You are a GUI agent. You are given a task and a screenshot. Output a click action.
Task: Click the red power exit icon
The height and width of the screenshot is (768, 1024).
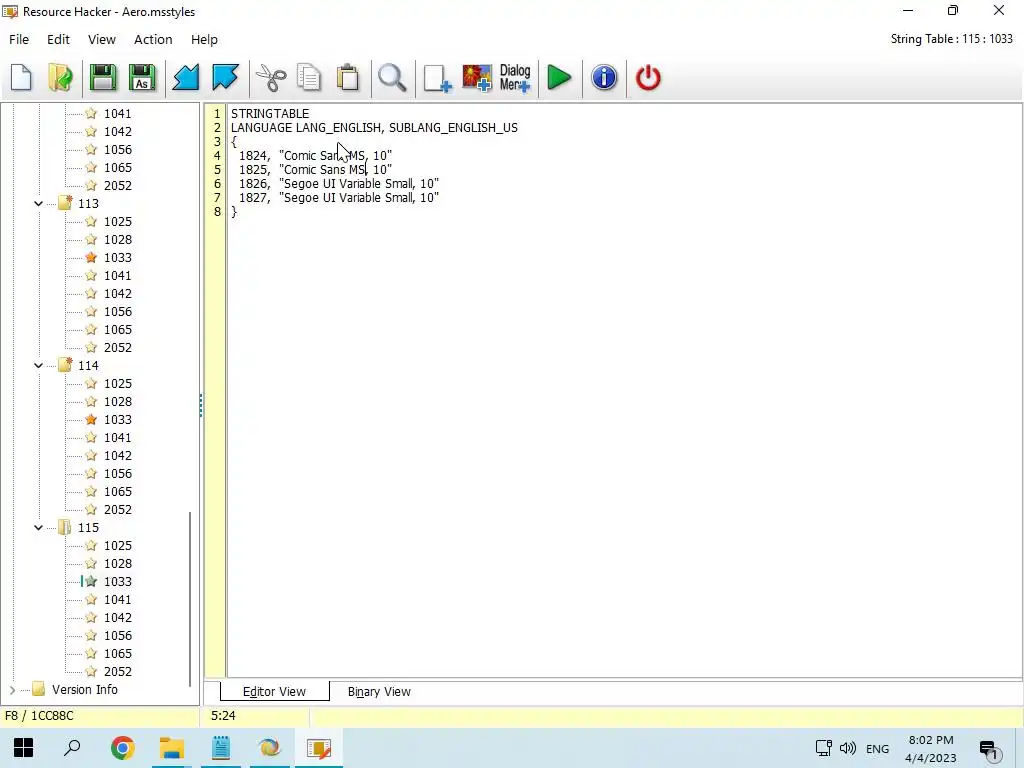[x=648, y=78]
